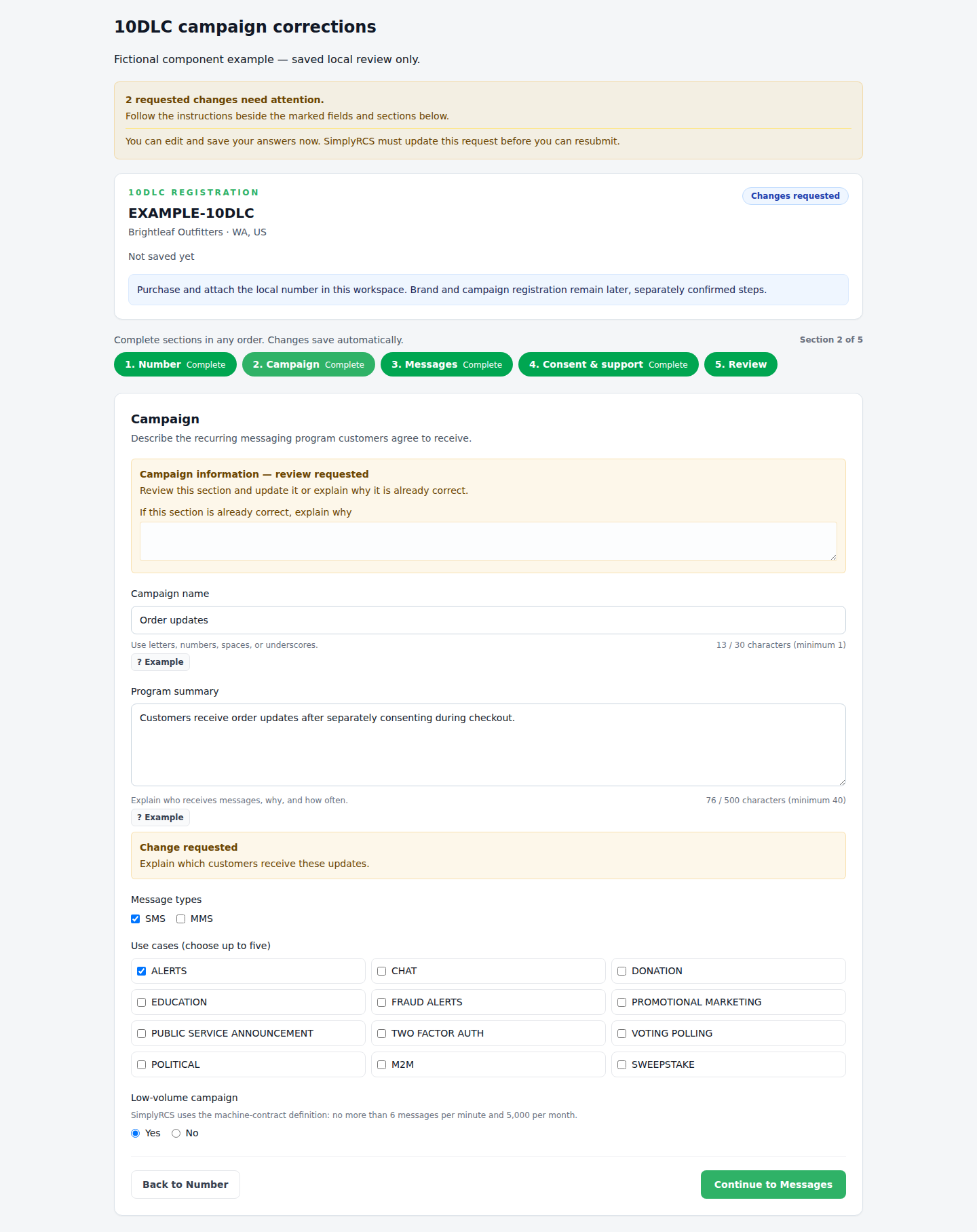Open the 4. Consent & support tab
The width and height of the screenshot is (977, 1232).
click(x=608, y=364)
